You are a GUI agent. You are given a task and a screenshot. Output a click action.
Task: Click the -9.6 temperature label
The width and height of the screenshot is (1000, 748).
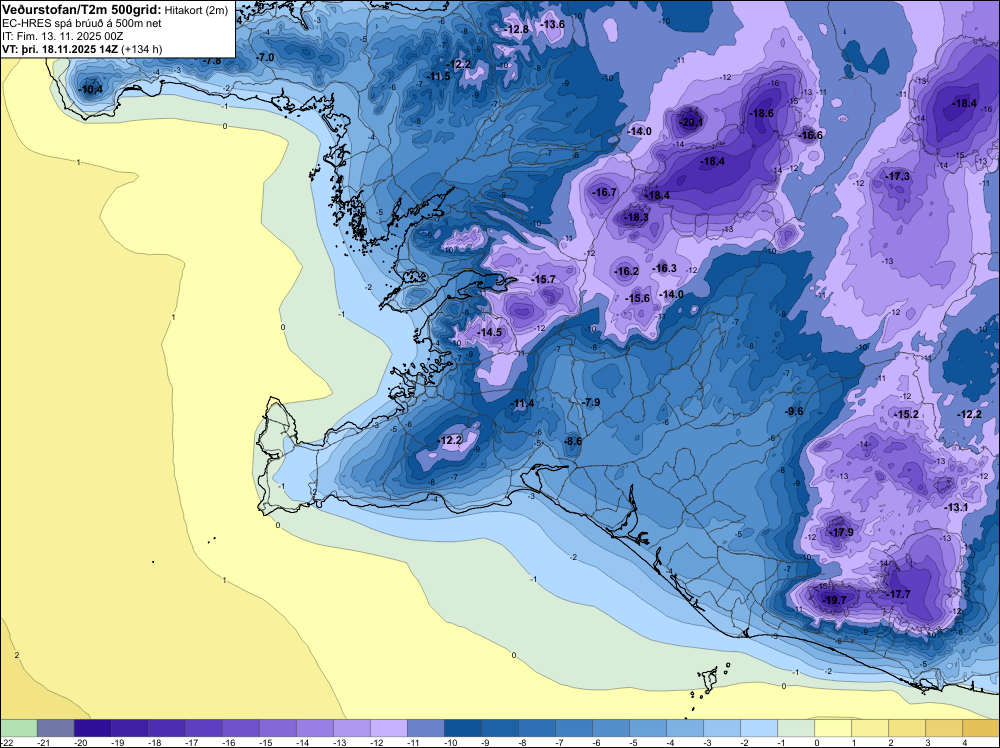coord(794,411)
